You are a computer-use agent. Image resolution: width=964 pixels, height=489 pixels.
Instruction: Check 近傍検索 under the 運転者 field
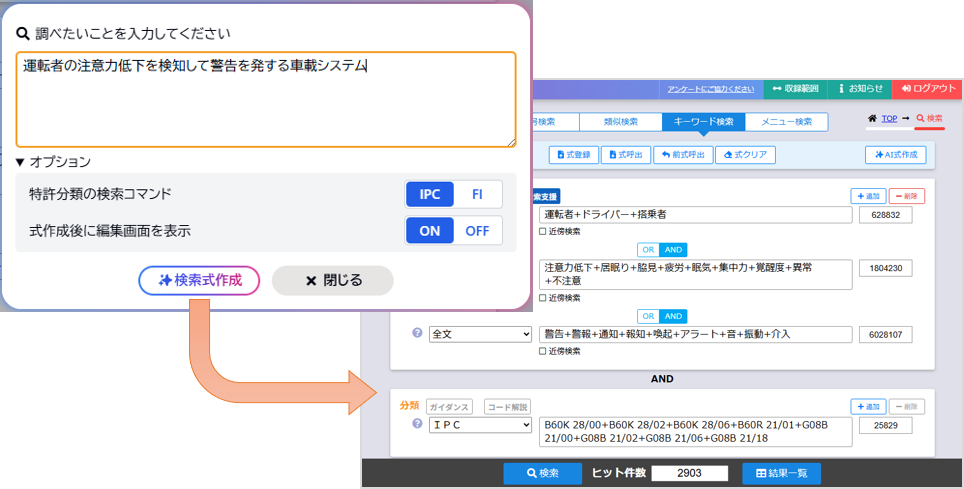click(542, 232)
